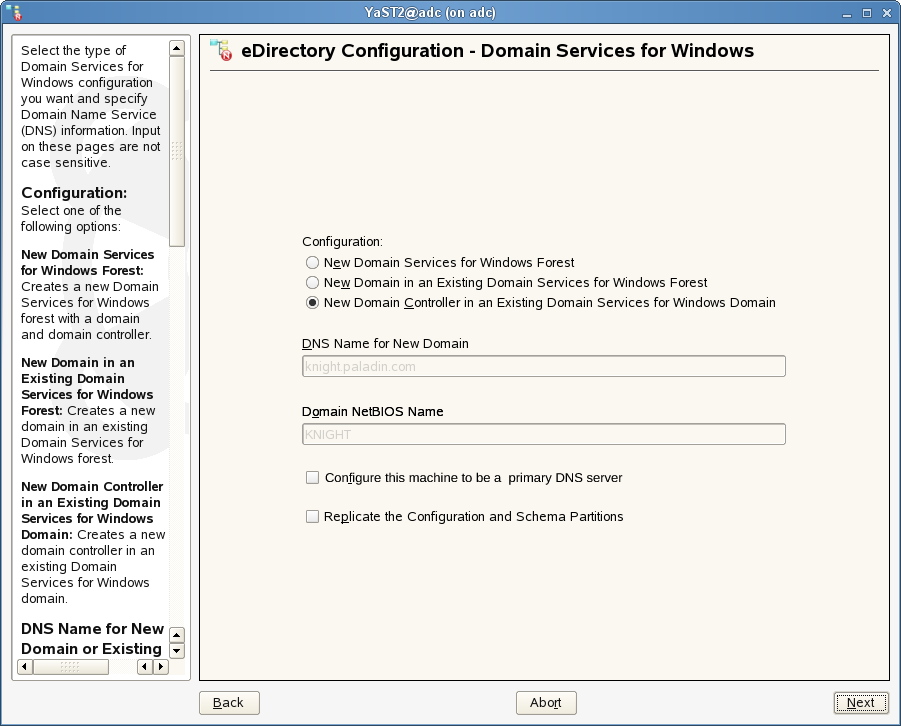Click the DNS Name for New Domain field

coord(544,367)
